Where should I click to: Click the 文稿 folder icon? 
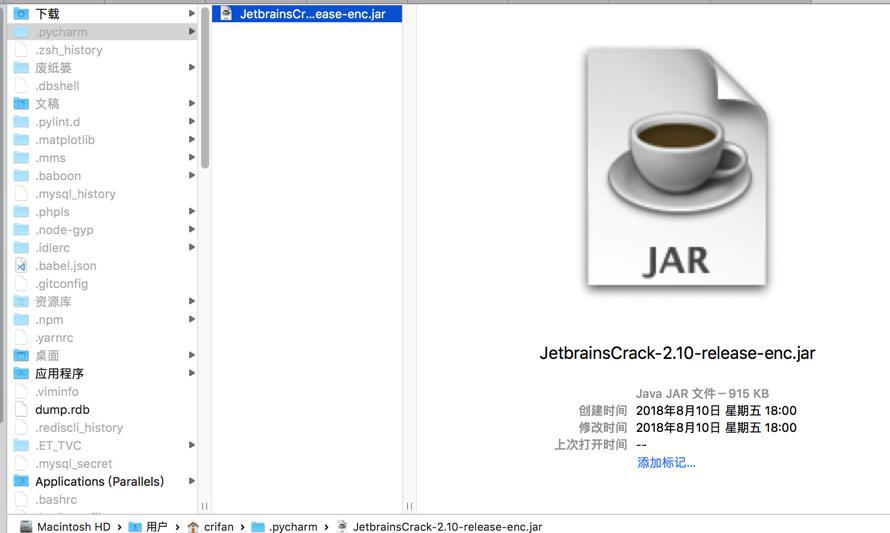[21, 103]
